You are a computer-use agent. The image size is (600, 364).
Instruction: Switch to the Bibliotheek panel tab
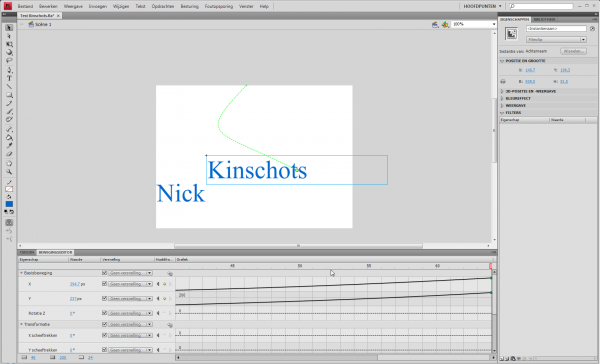click(544, 19)
